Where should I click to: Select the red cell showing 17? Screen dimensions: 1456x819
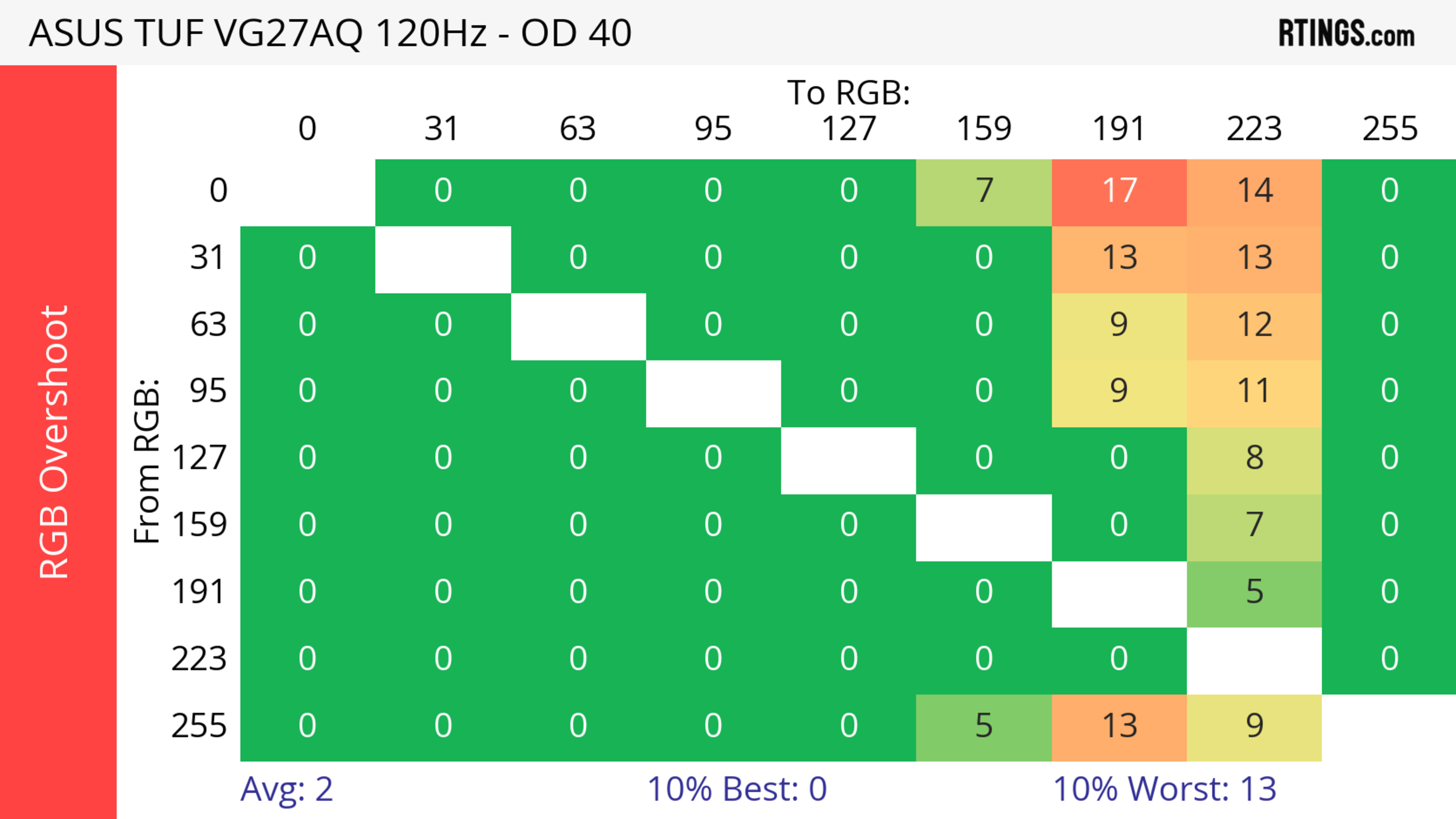click(1119, 191)
